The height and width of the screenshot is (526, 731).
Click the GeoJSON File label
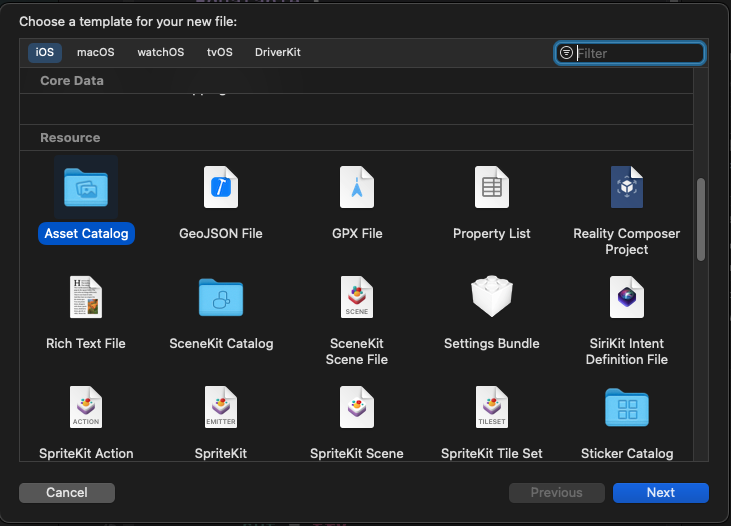(x=221, y=233)
